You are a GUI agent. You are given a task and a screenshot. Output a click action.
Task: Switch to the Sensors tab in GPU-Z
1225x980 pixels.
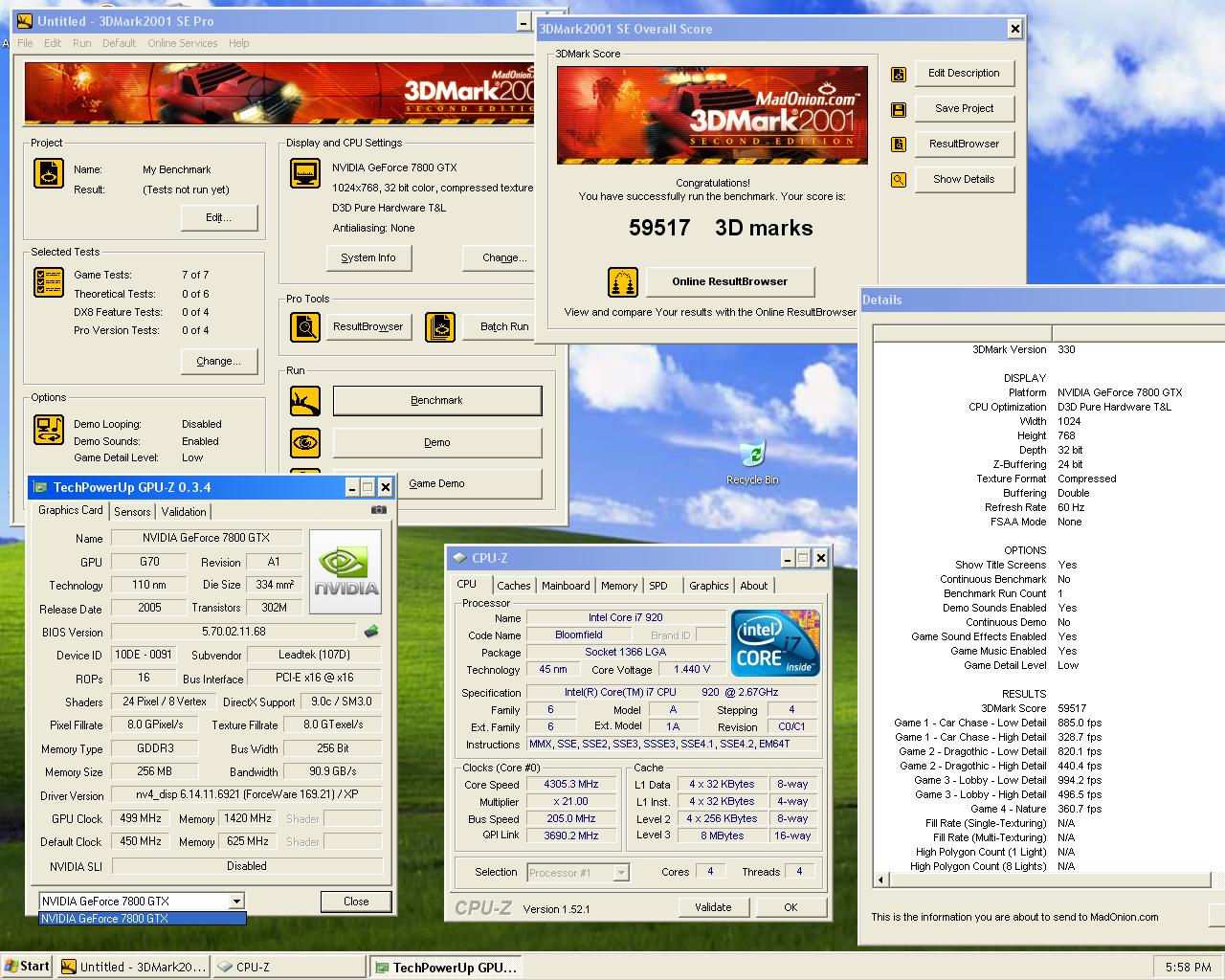[x=132, y=512]
